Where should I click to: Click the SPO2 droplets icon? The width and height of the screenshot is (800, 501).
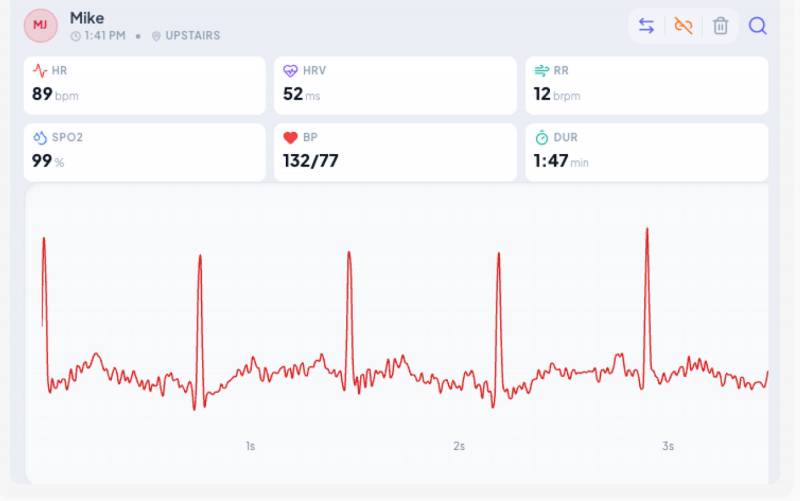pos(40,138)
